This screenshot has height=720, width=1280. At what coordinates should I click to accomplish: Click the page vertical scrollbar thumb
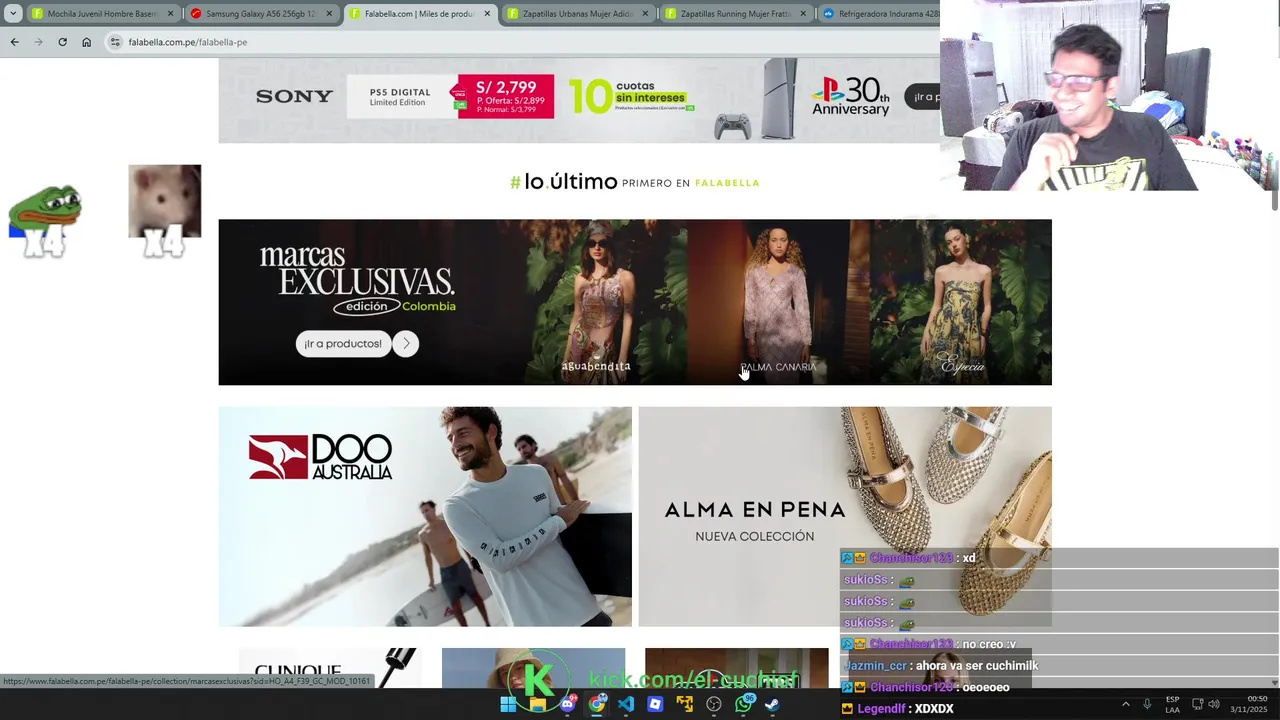click(x=1274, y=135)
